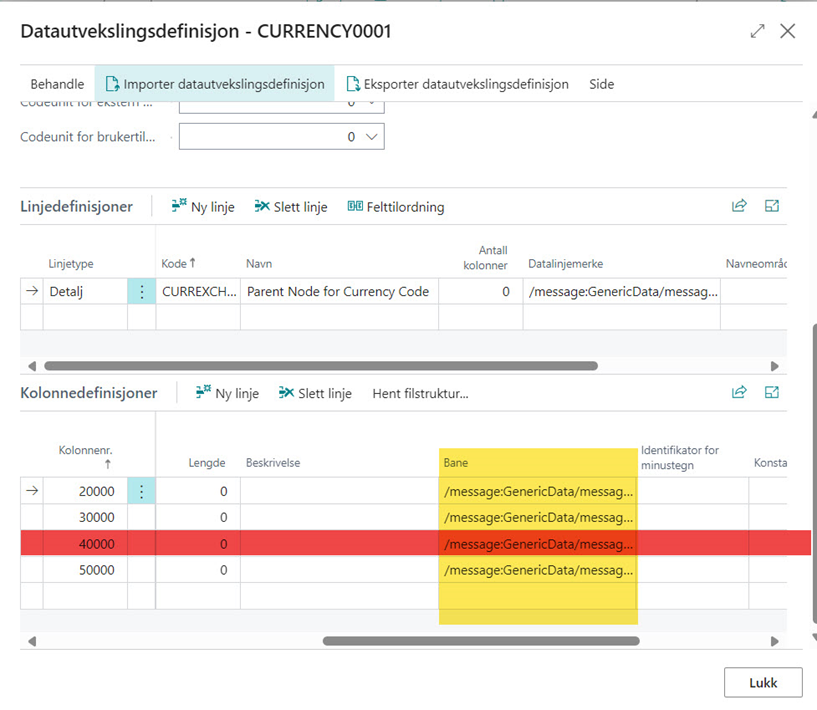Viewport: 817px width, 710px height.
Task: Click Linjedefinisjoner section heading
Action: [x=77, y=206]
